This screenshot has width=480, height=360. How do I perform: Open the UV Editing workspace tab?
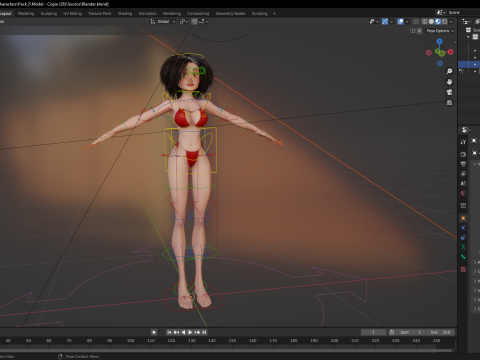click(x=73, y=14)
